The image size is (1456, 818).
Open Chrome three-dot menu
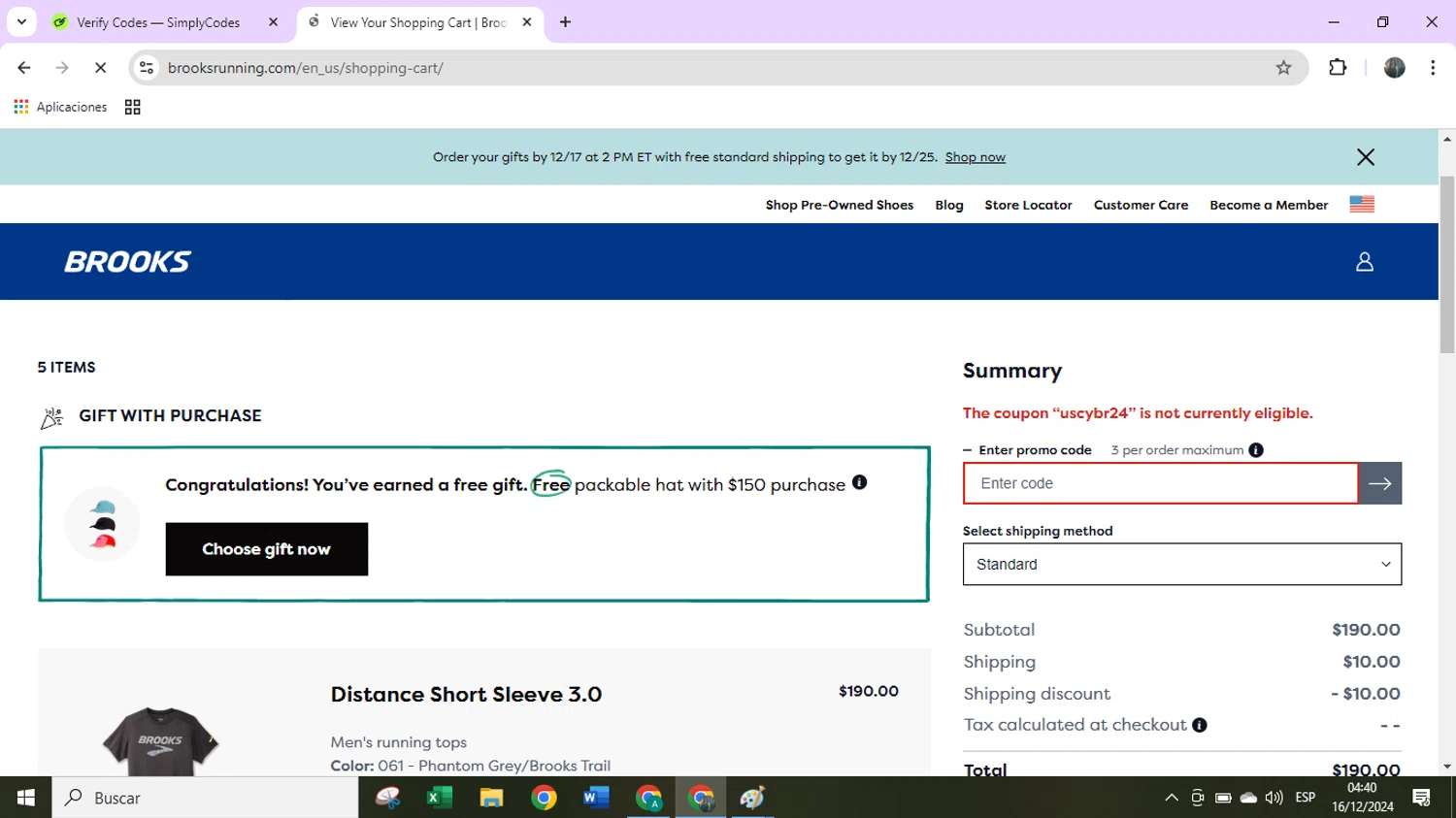[x=1433, y=68]
